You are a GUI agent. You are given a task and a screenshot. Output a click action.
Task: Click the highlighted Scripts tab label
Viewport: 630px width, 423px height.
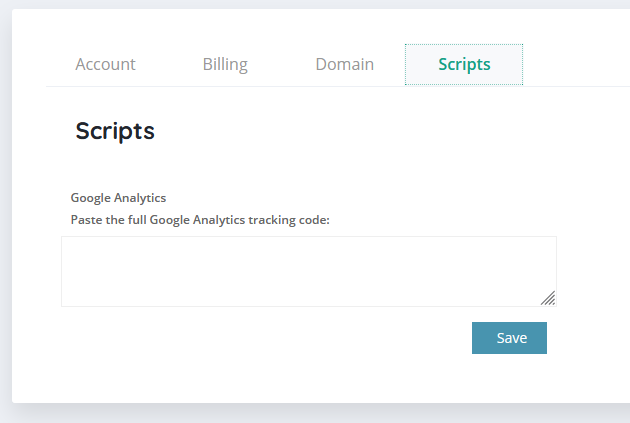(464, 65)
